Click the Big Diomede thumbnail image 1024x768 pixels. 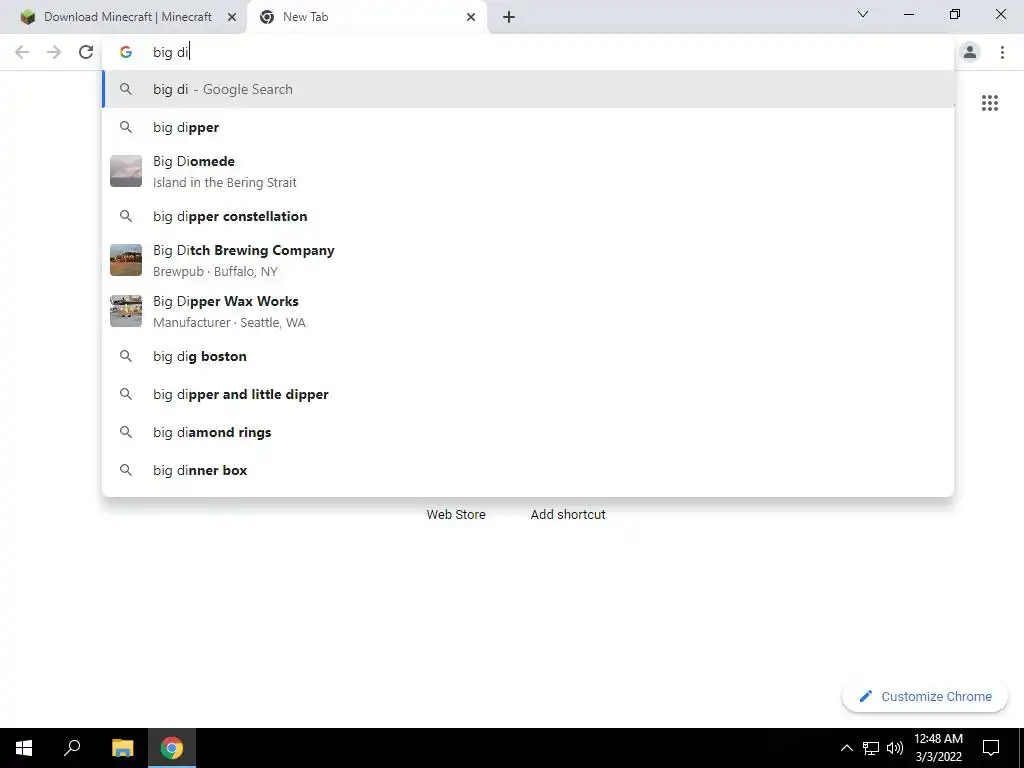(x=126, y=171)
